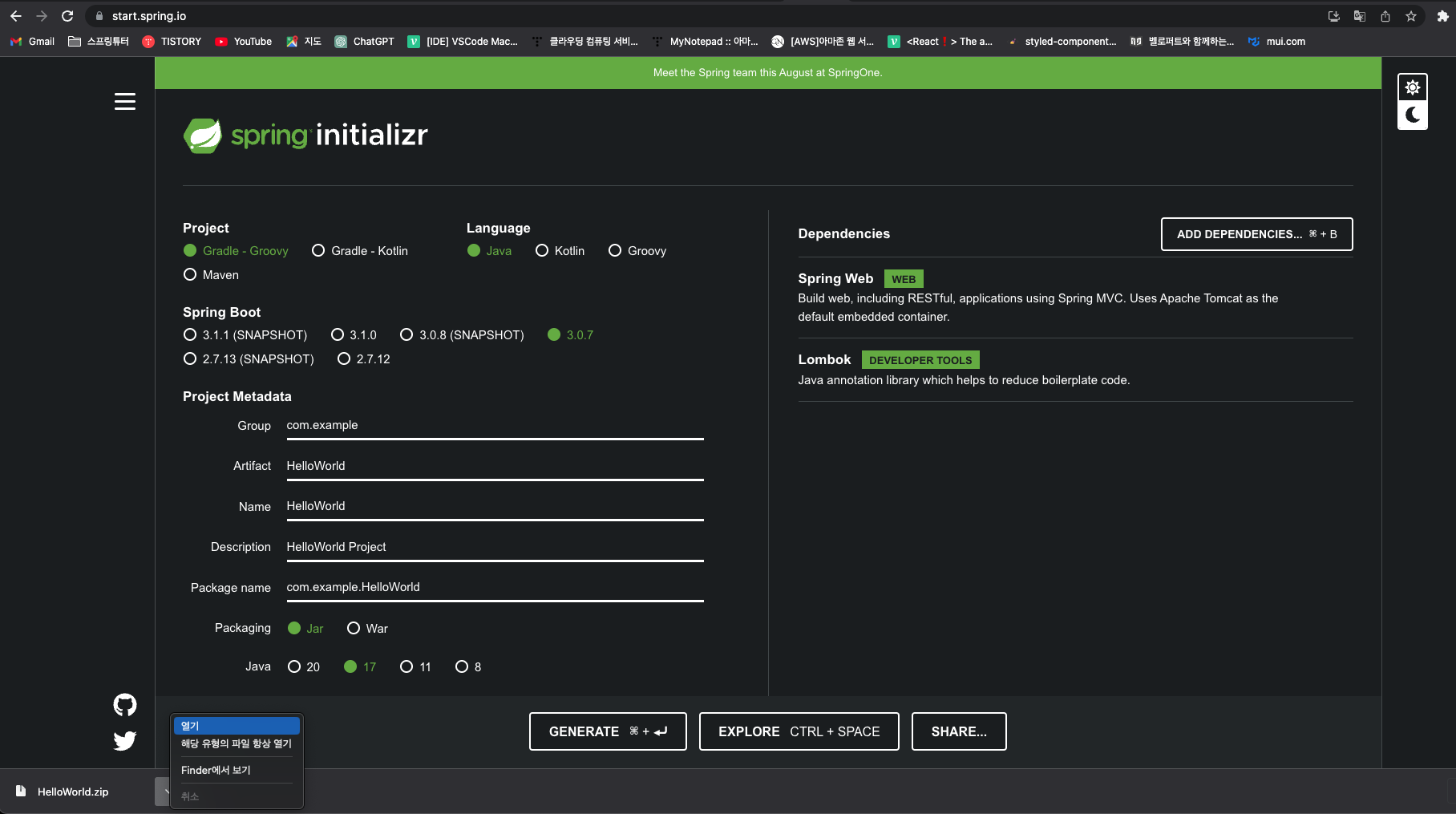Open the 스프링튜터 bookmark folder
1456x814 pixels.
click(x=99, y=42)
